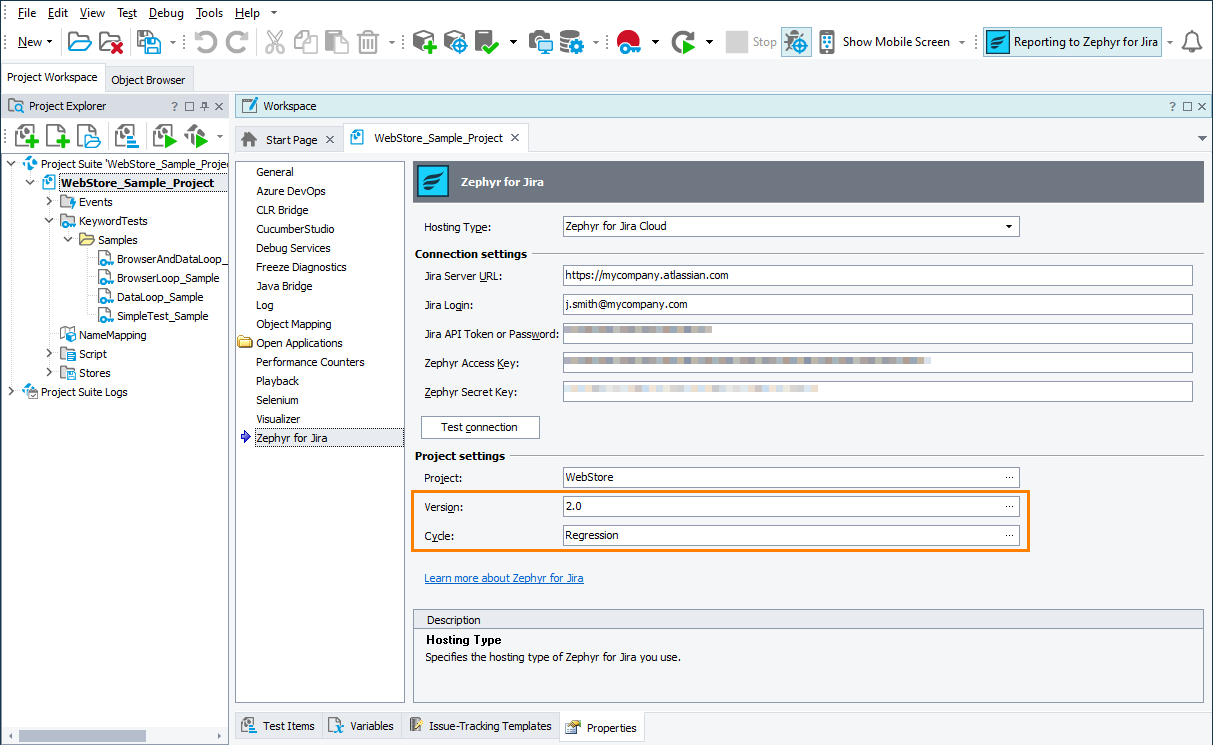Expand the Project Suite Logs node

pyautogui.click(x=11, y=392)
